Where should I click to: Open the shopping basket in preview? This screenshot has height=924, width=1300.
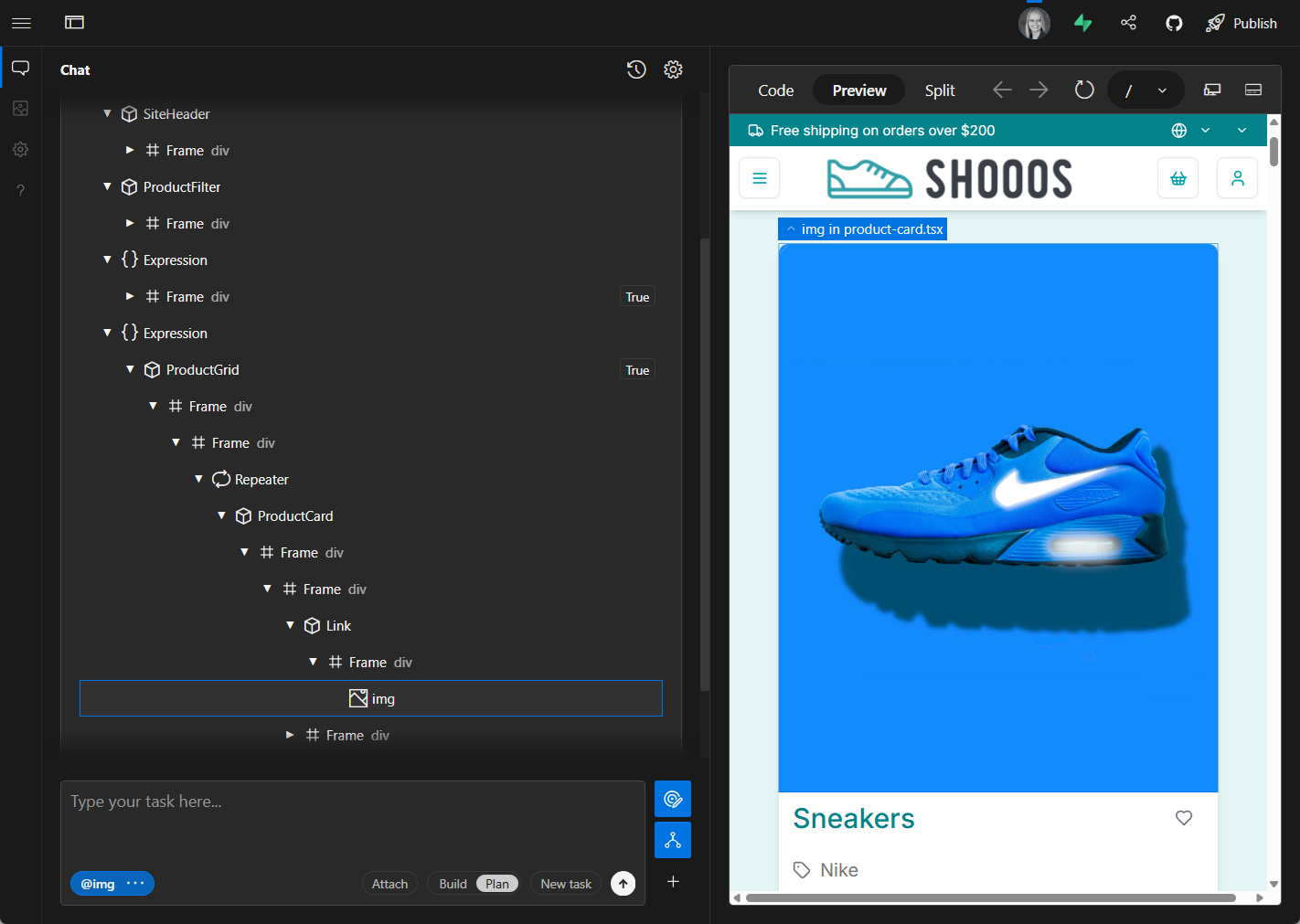1177,178
